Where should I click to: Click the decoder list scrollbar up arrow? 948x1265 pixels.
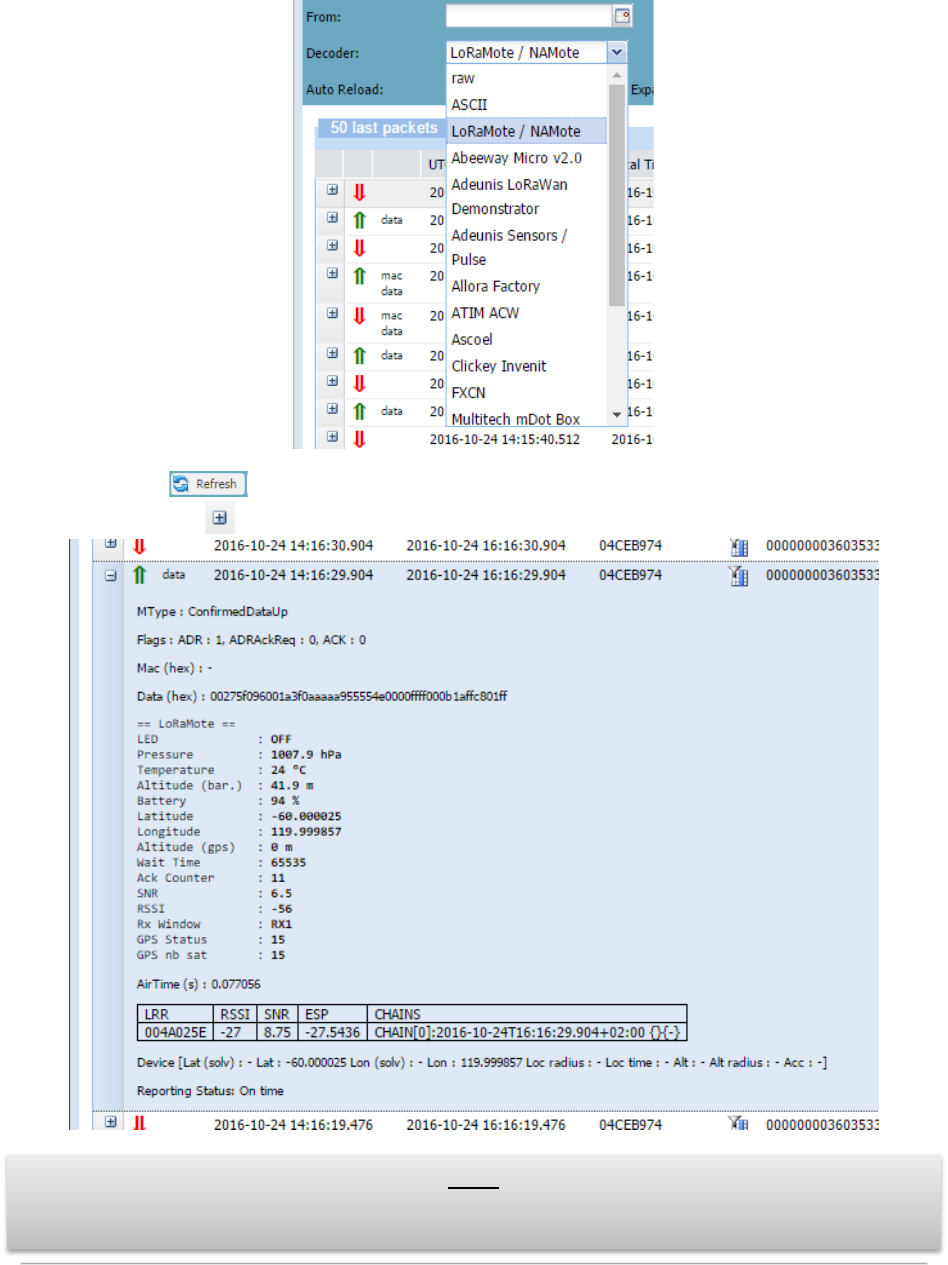click(x=617, y=74)
